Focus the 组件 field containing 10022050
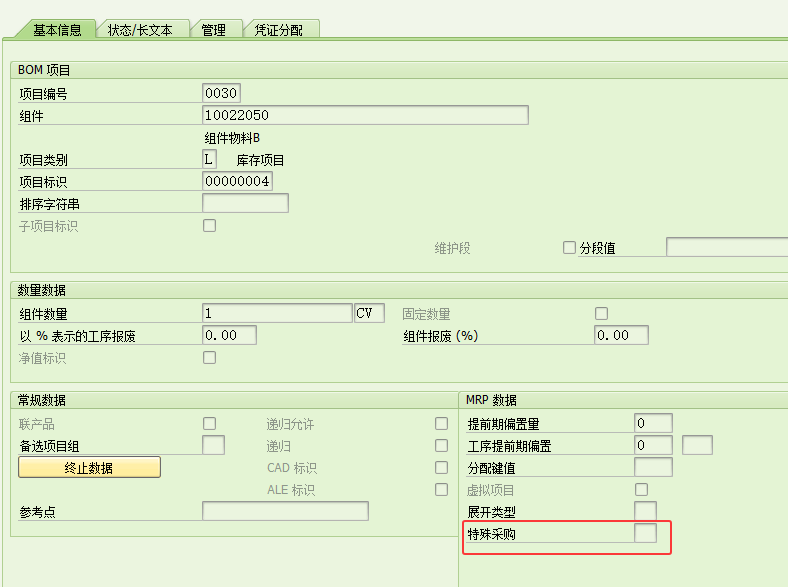 click(x=365, y=116)
